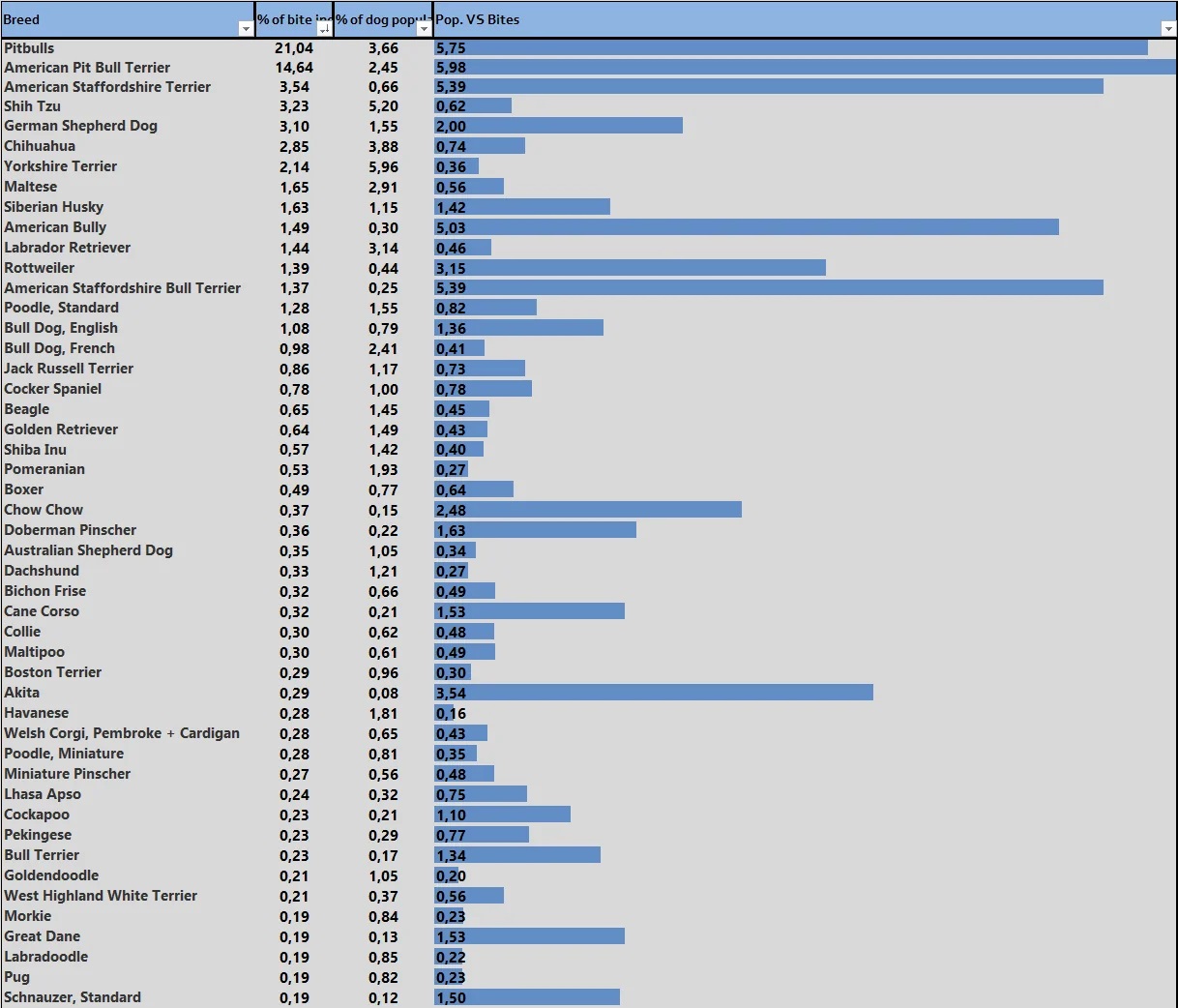Click population value 5,20 for Shih Tzu

383,107
